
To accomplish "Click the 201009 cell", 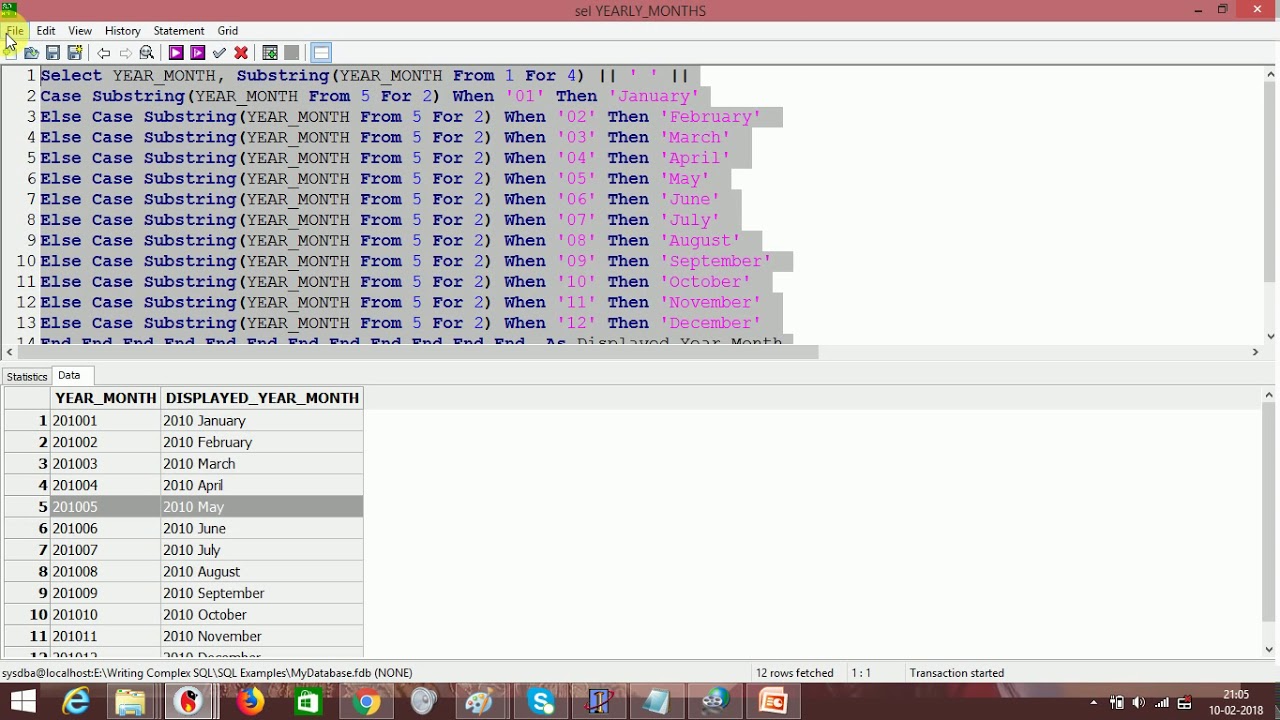I will (x=106, y=593).
